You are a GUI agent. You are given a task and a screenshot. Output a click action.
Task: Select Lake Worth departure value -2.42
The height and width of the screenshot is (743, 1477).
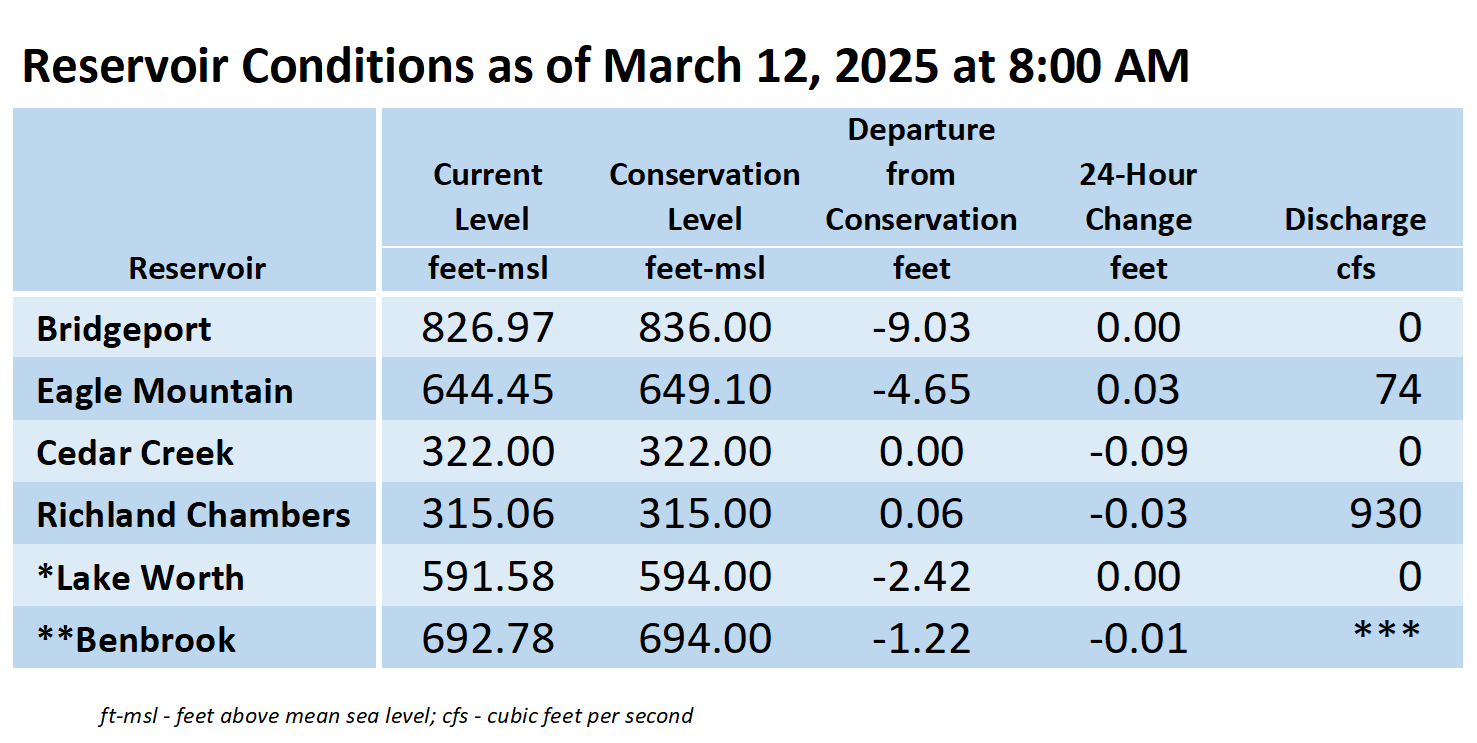(x=921, y=576)
